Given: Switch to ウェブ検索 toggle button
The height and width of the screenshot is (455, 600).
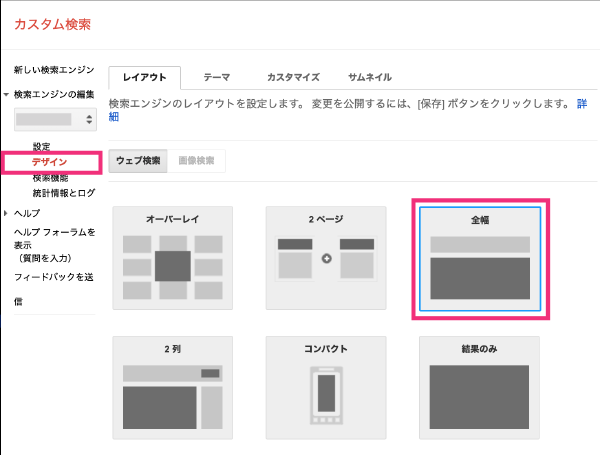Looking at the screenshot, I should click(137, 161).
